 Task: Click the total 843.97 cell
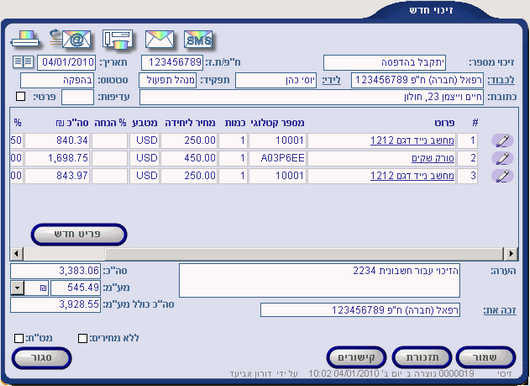tap(57, 176)
